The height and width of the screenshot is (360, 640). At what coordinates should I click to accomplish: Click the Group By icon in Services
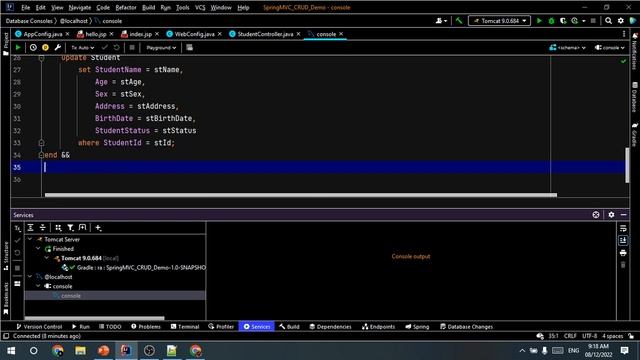[58, 228]
